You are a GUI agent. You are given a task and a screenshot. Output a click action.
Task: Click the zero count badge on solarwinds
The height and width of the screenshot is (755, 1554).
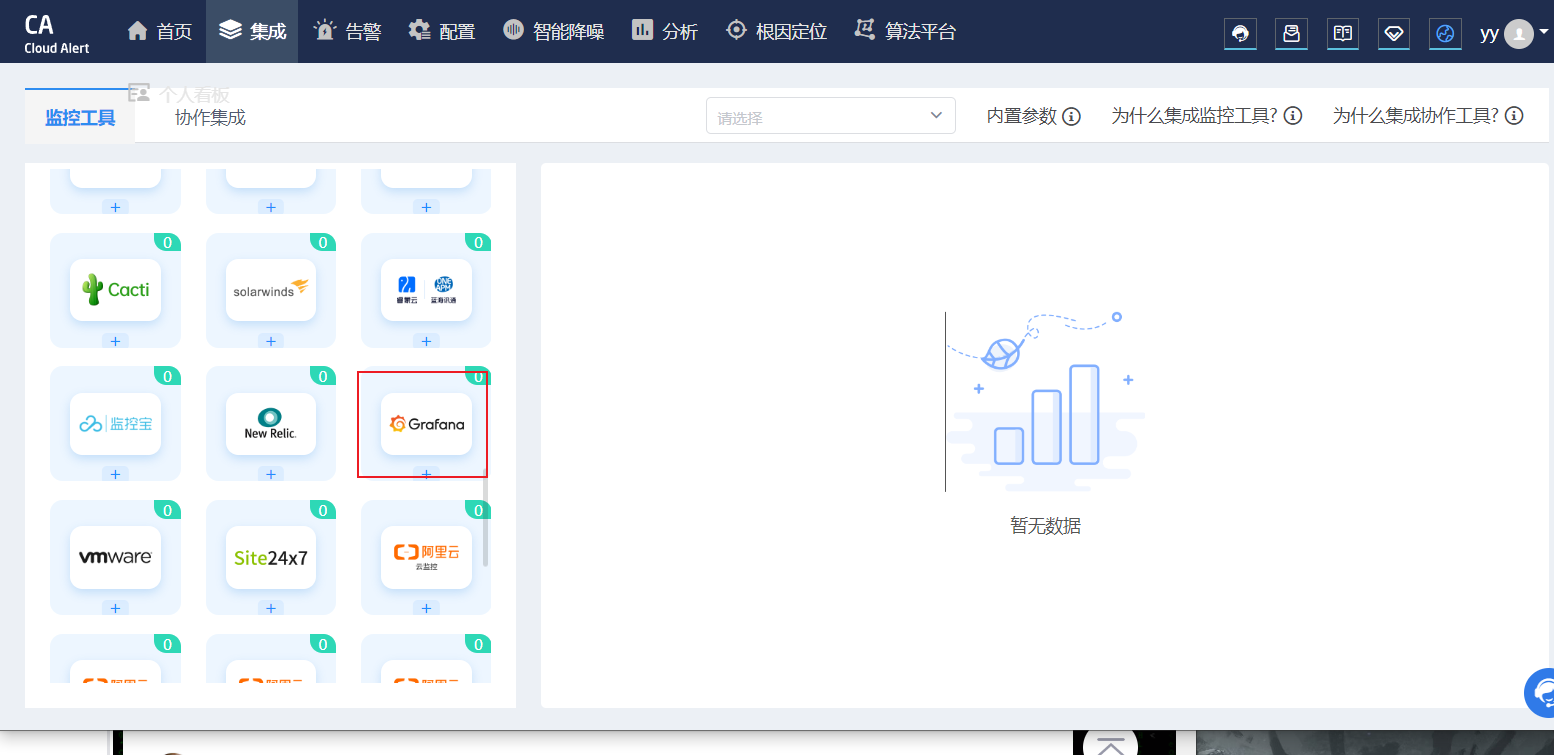323,243
